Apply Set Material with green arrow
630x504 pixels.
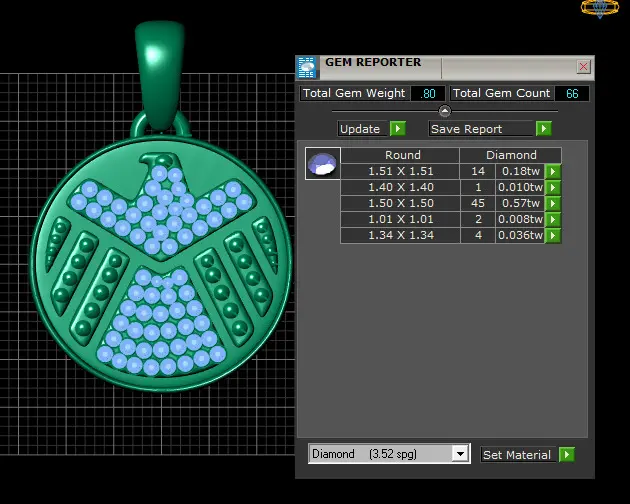567,455
